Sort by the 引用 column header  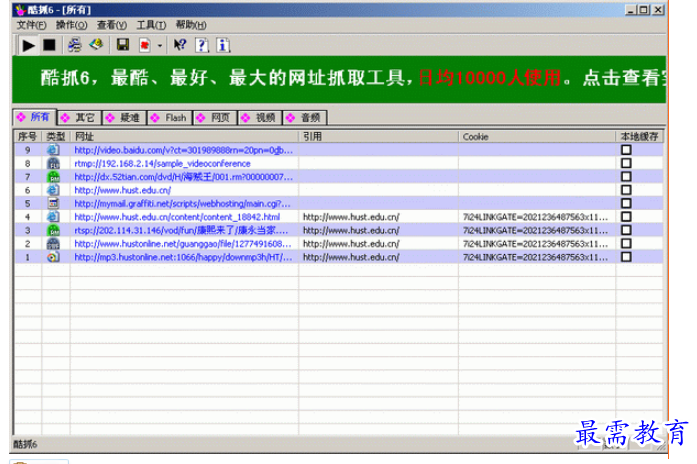point(379,136)
